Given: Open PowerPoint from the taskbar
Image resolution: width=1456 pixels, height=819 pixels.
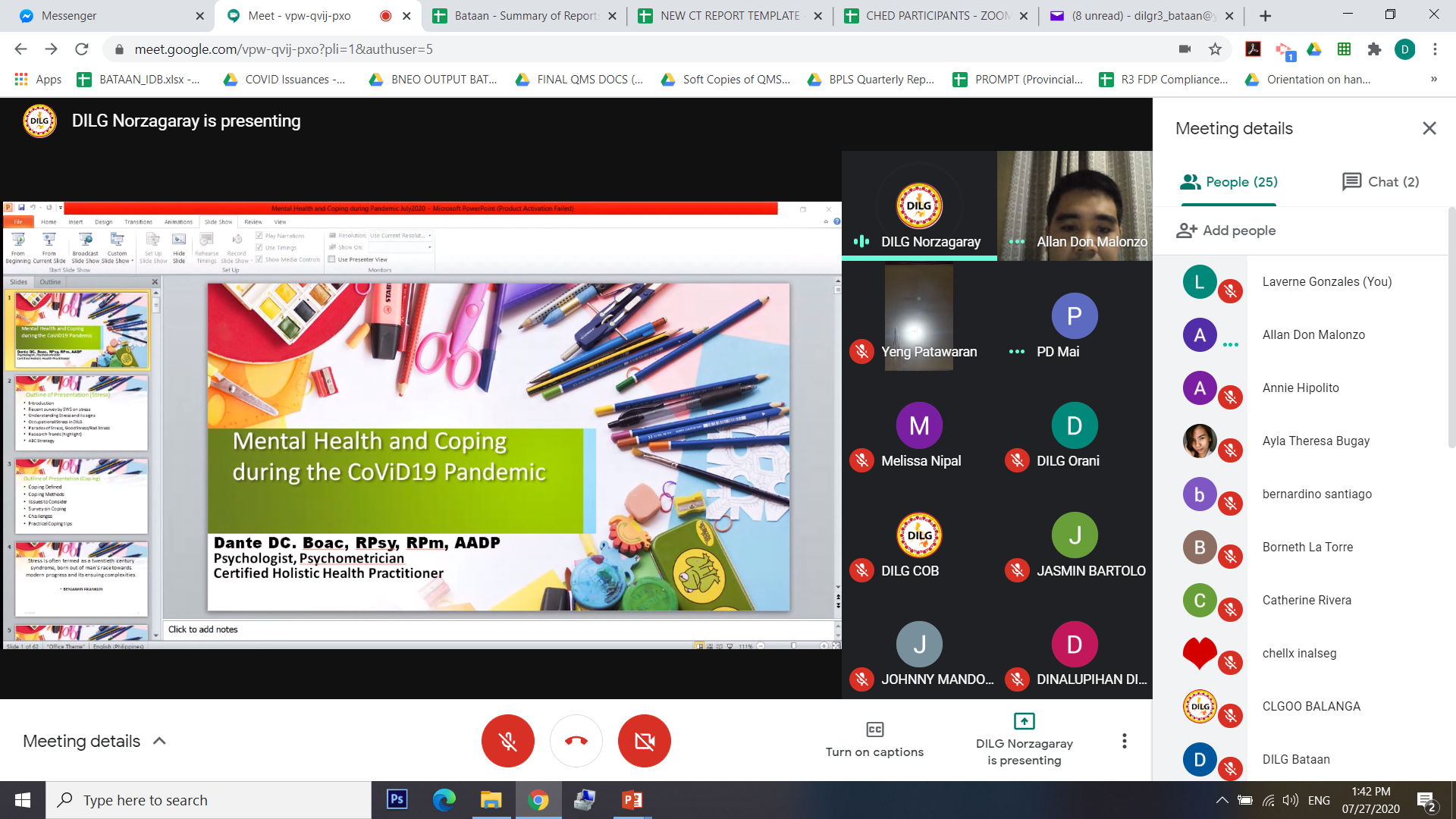Looking at the screenshot, I should [632, 800].
